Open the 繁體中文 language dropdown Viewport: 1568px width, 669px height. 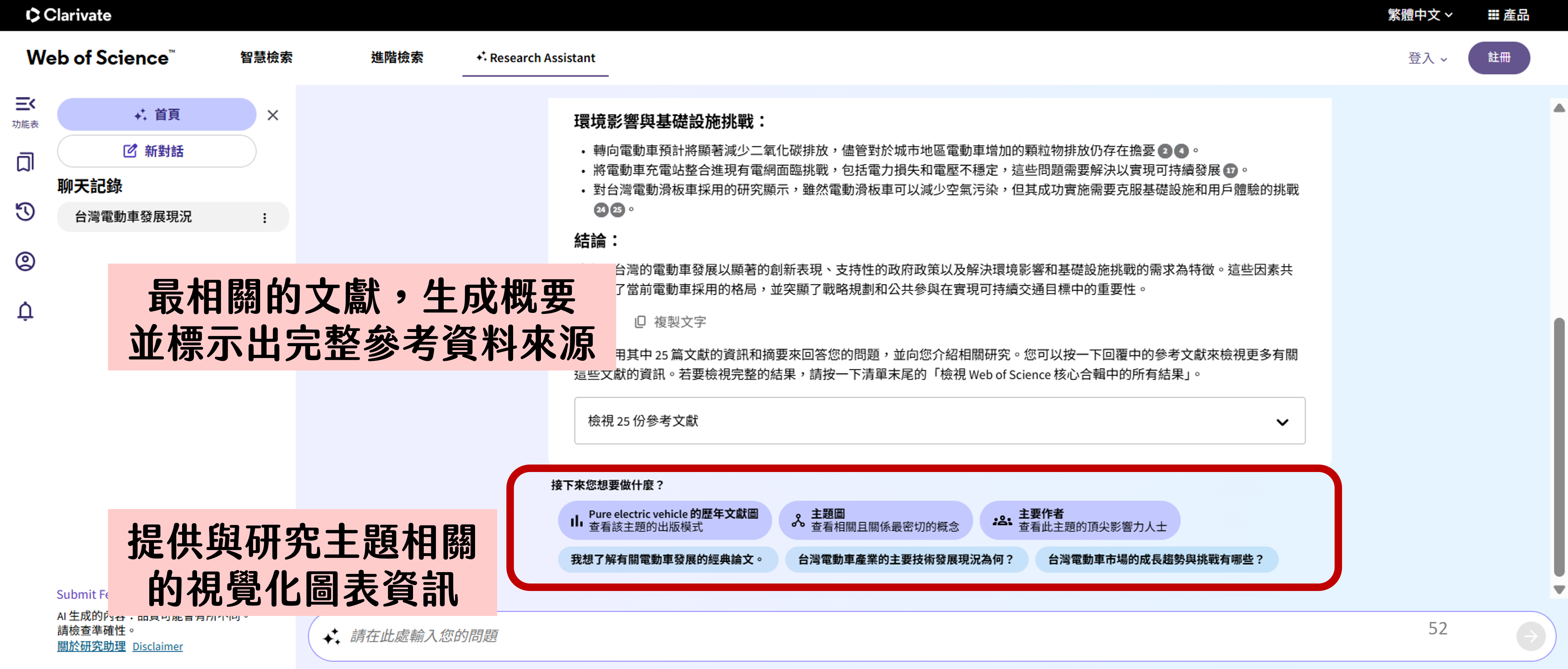coord(1419,15)
